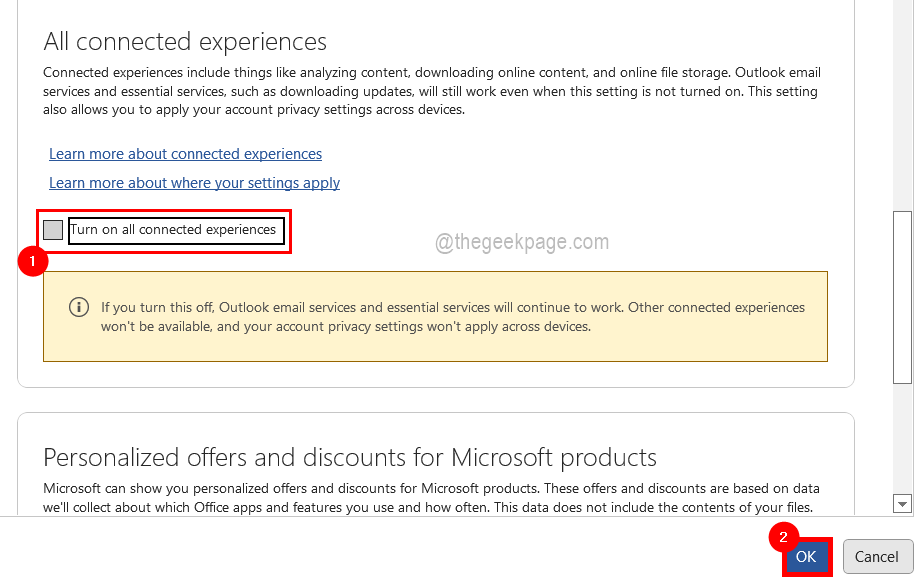Open Learn more about connected experiences
The width and height of the screenshot is (922, 580).
pyautogui.click(x=185, y=153)
